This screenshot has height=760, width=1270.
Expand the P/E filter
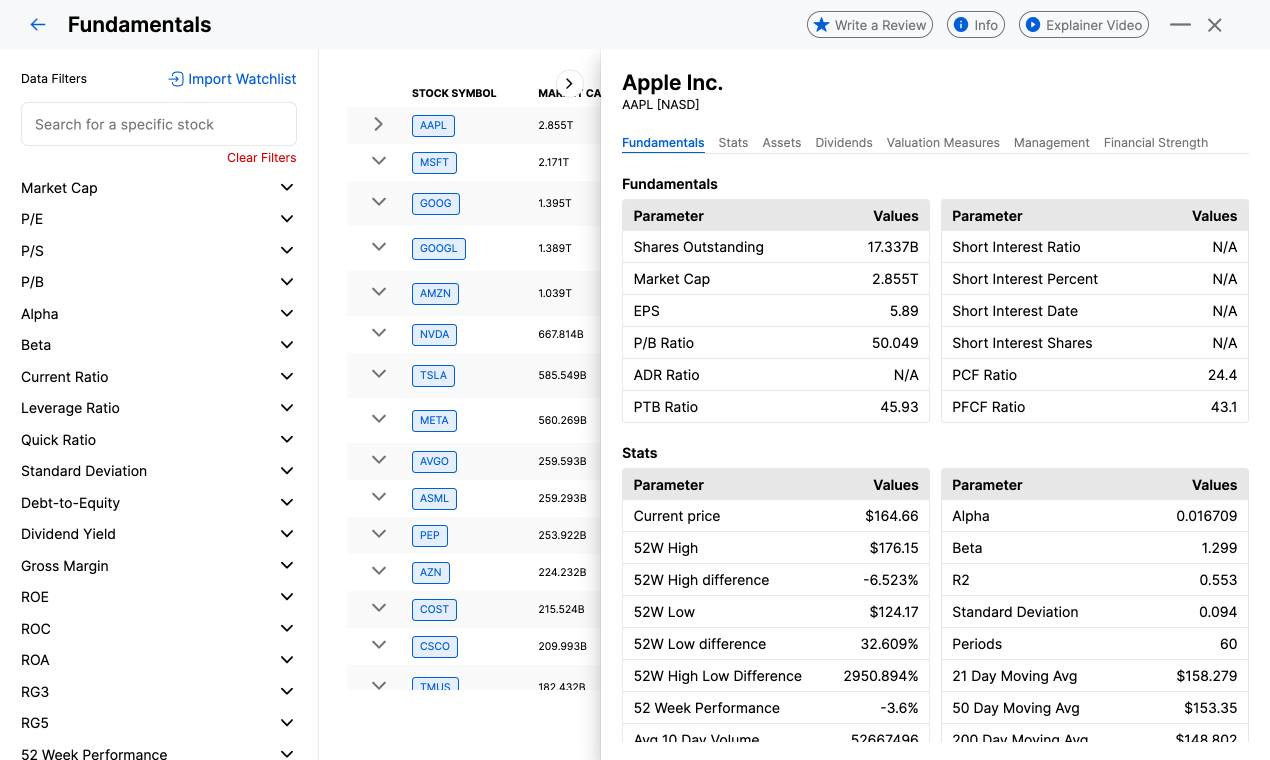pos(159,219)
